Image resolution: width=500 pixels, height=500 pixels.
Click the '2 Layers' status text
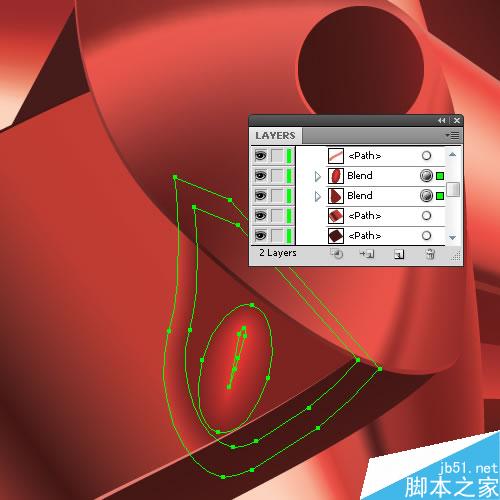click(x=278, y=253)
